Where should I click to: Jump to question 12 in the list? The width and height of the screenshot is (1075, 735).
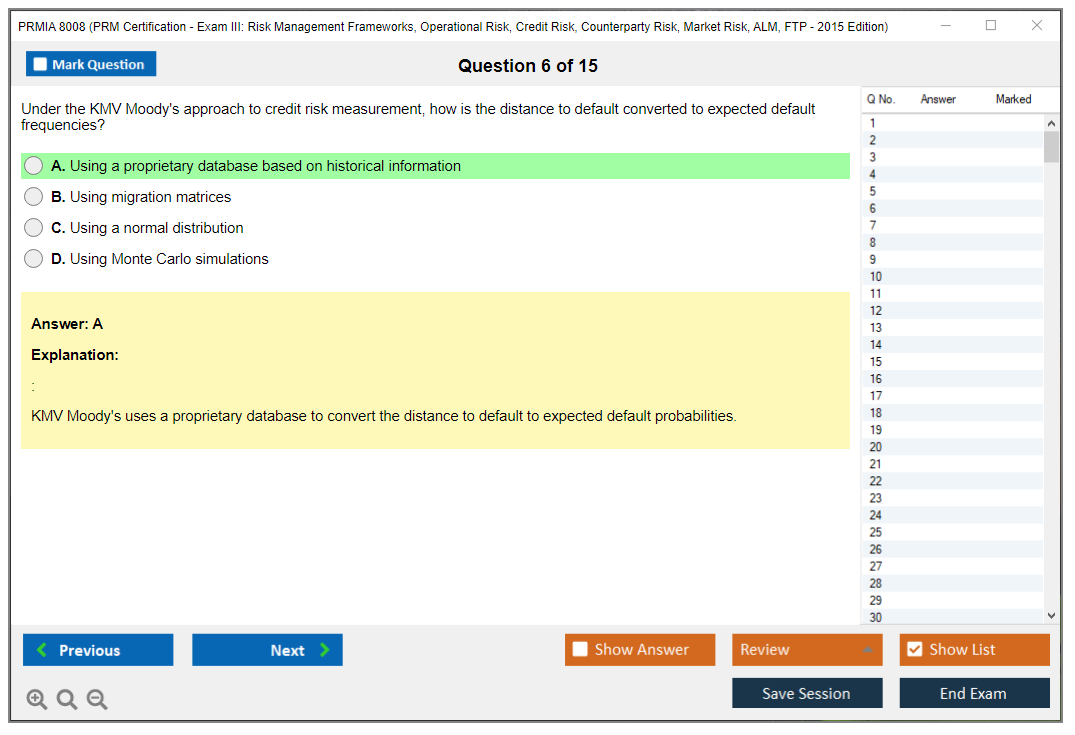pos(876,311)
